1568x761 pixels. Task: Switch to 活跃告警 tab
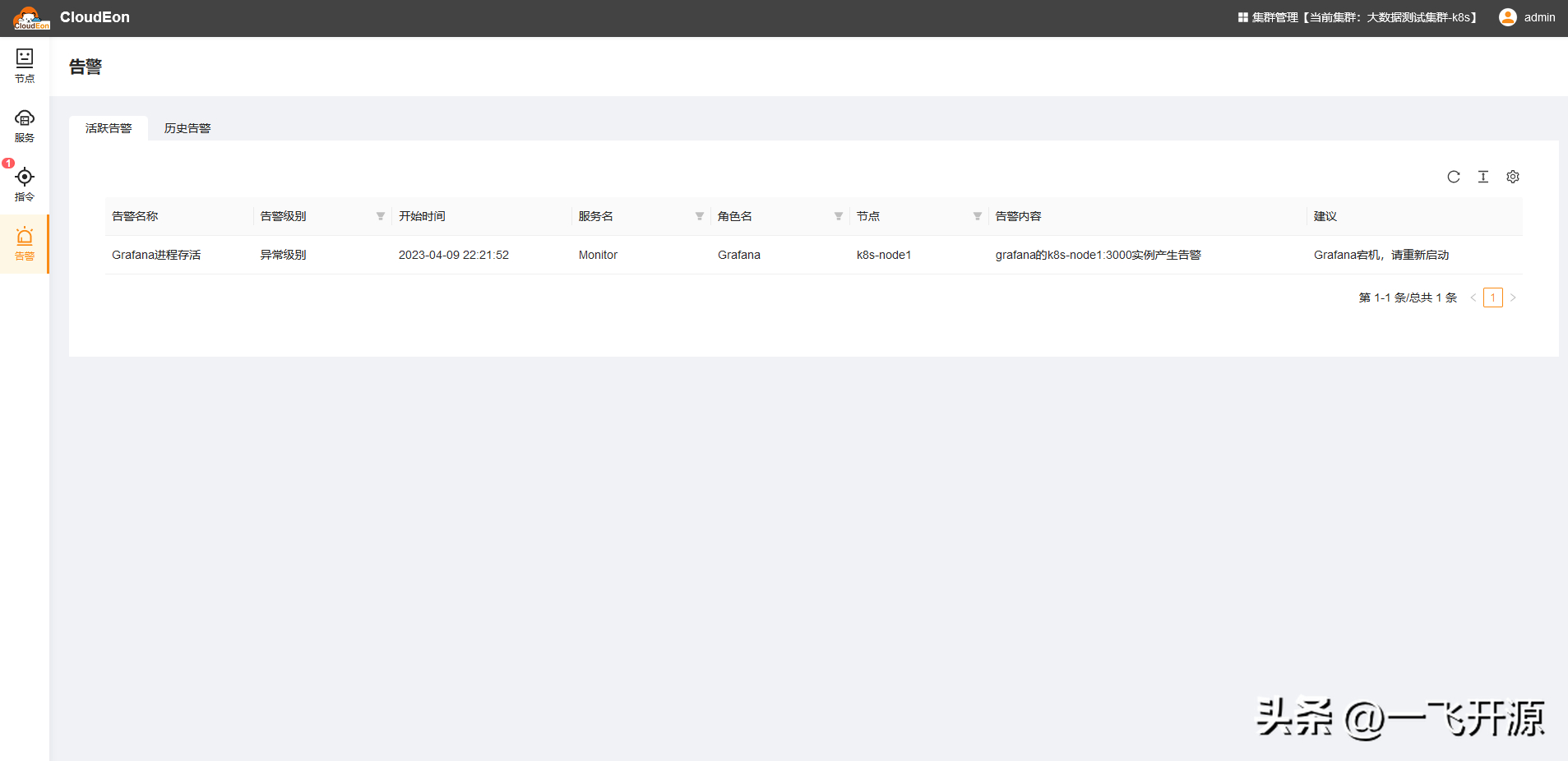click(x=109, y=128)
